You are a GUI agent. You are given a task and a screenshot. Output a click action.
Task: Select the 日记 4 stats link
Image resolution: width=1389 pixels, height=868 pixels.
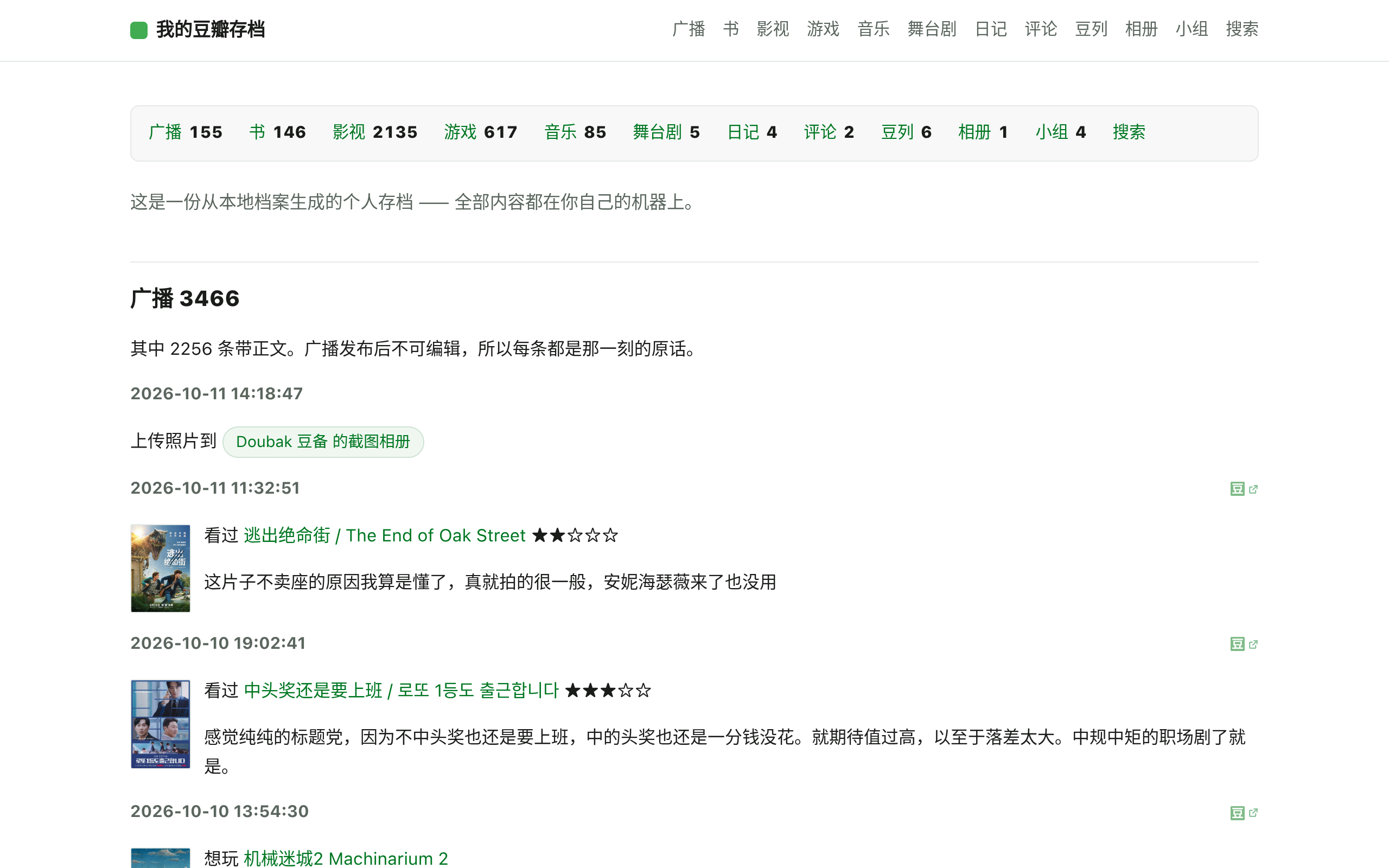coord(752,132)
